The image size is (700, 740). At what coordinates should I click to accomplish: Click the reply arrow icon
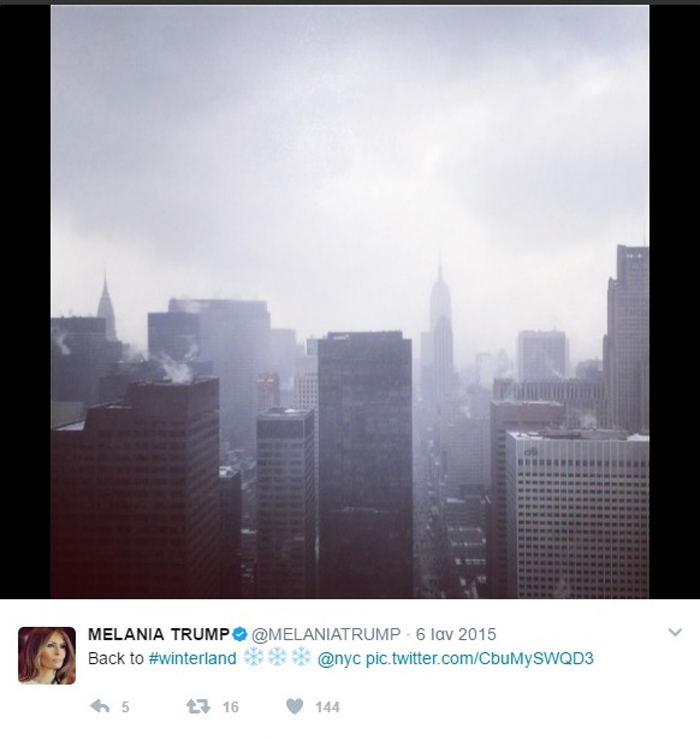tap(100, 706)
